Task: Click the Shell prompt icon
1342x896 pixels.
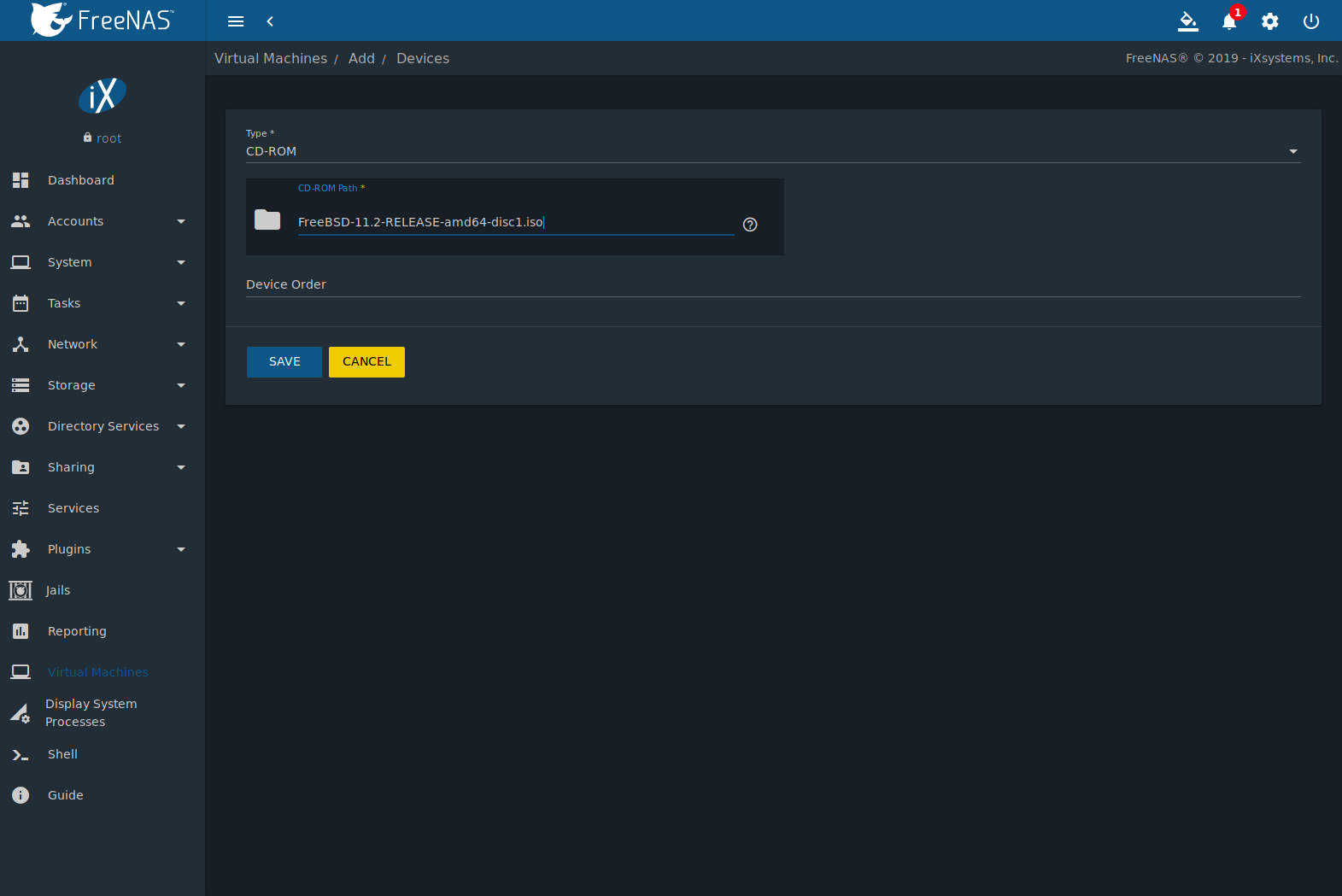Action: 21,754
